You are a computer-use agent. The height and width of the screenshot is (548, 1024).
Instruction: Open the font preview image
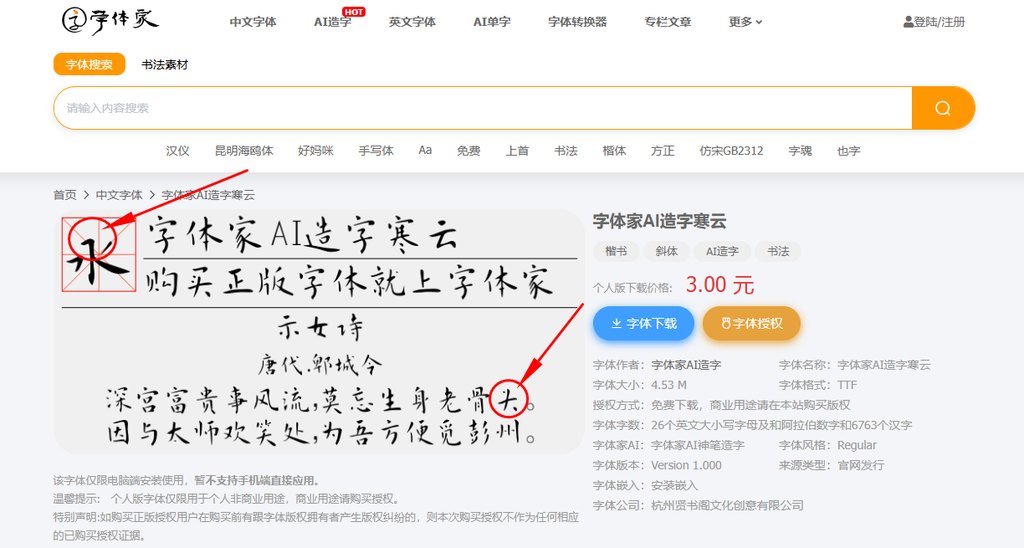319,332
